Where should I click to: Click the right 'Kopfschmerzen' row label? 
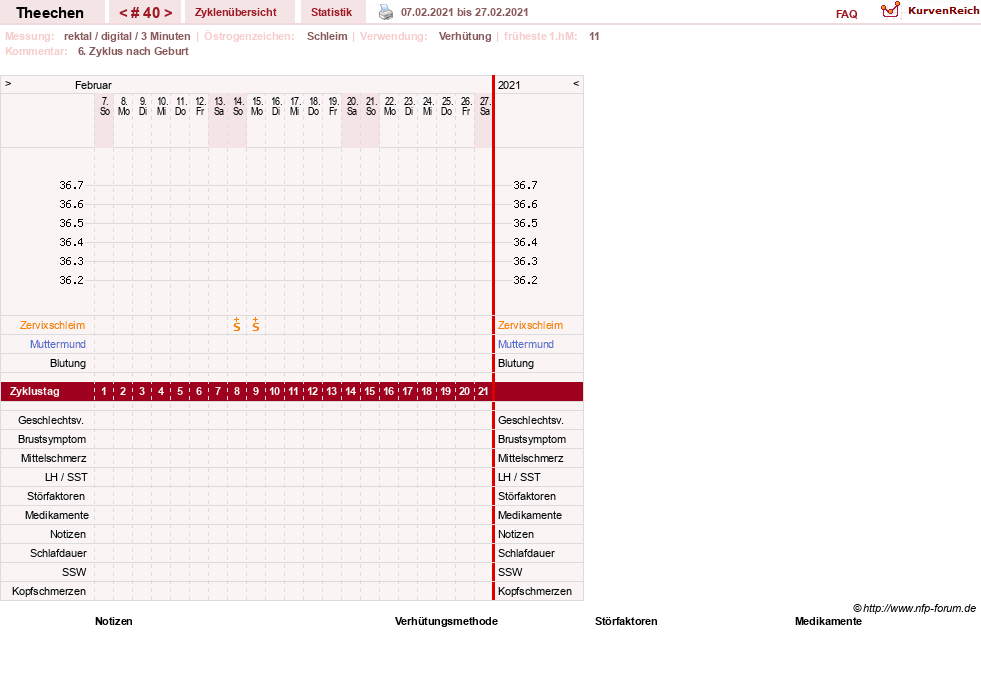(535, 591)
